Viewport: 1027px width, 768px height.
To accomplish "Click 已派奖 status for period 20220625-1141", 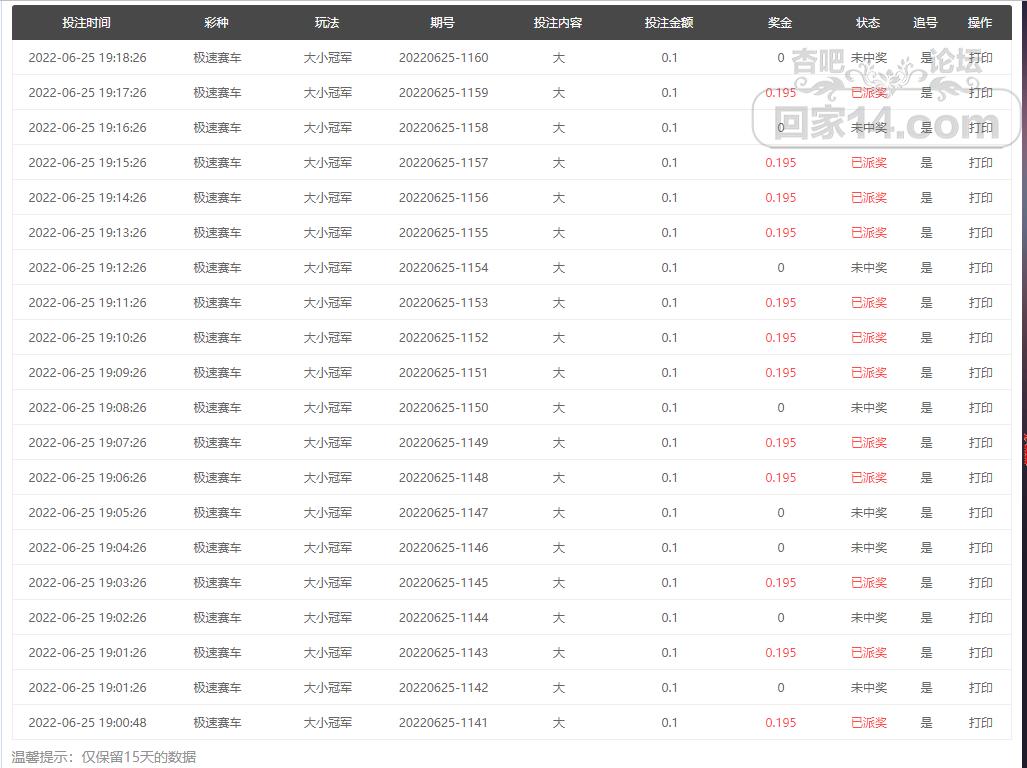I will click(x=868, y=723).
